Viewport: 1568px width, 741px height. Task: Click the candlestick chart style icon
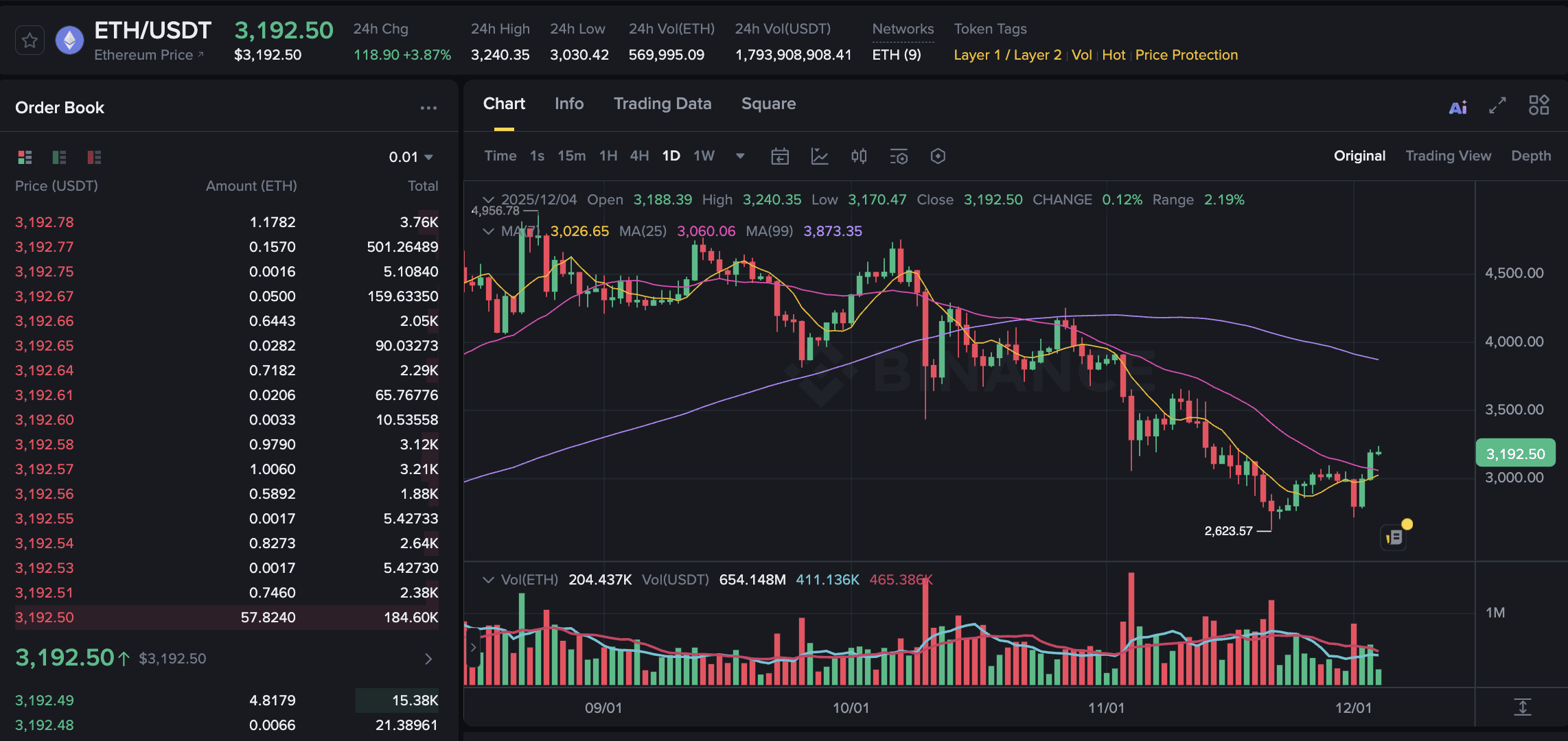click(x=859, y=156)
